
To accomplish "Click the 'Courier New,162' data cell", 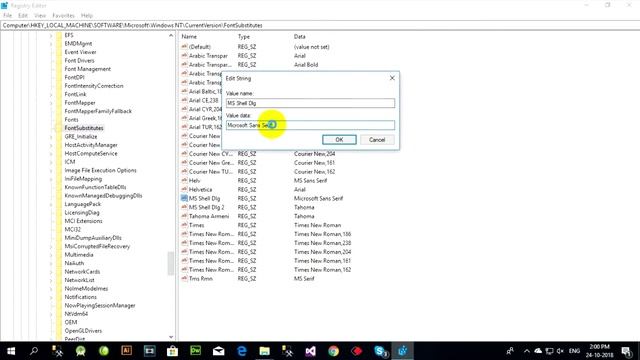I will tap(314, 171).
